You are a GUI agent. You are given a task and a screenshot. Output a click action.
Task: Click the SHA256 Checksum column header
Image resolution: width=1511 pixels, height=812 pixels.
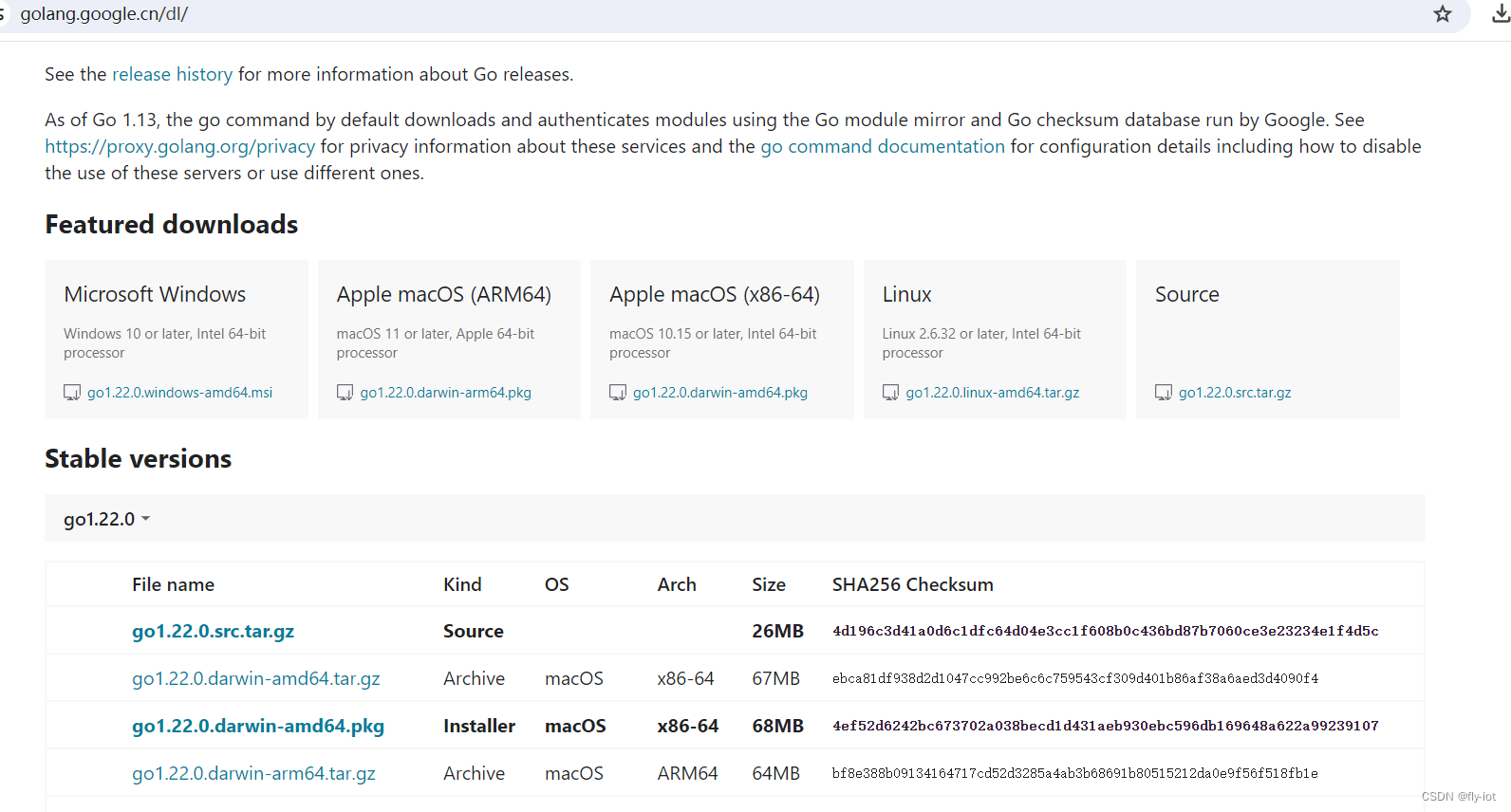pyautogui.click(x=913, y=584)
